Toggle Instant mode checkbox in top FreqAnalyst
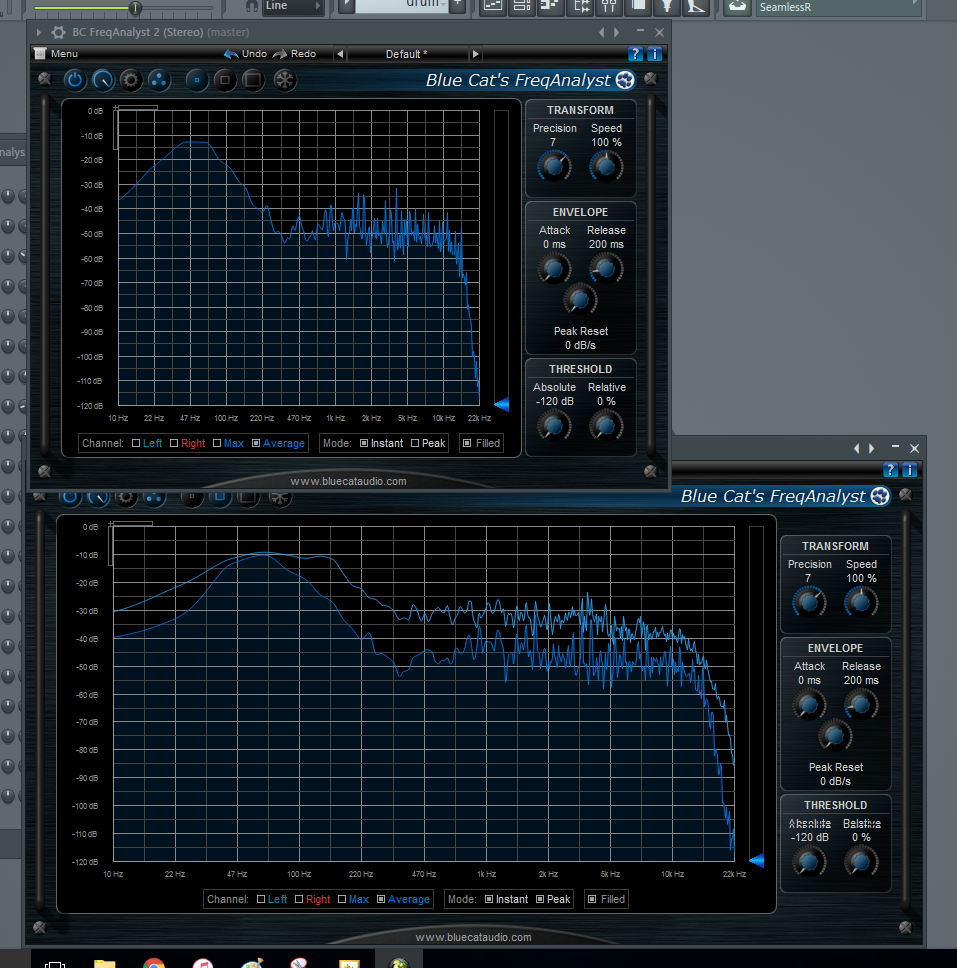The image size is (957, 968). [364, 443]
